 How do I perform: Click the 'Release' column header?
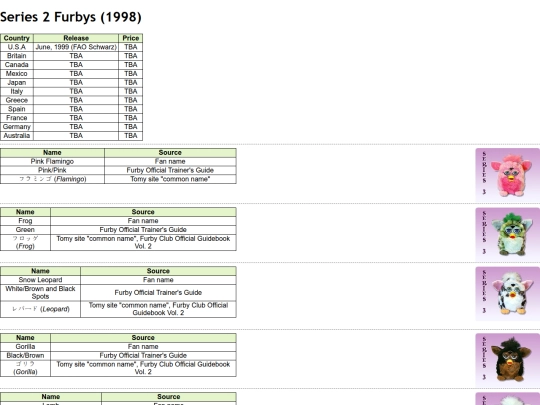[76, 38]
